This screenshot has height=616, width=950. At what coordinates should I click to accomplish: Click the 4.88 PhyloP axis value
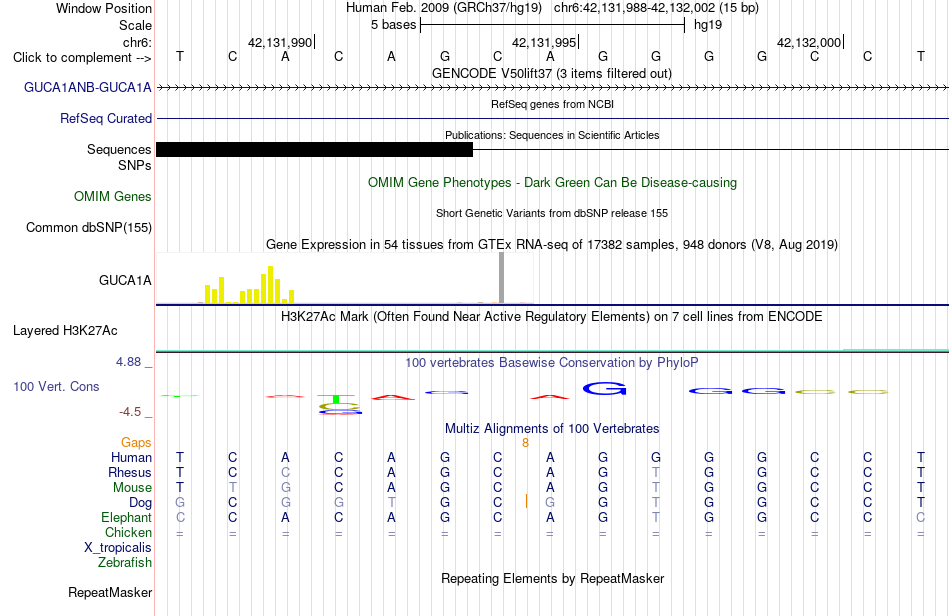pyautogui.click(x=128, y=362)
